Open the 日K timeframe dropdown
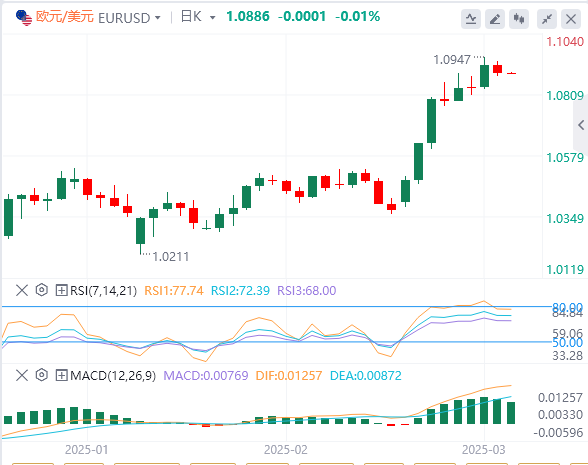Image resolution: width=588 pixels, height=465 pixels. click(198, 17)
